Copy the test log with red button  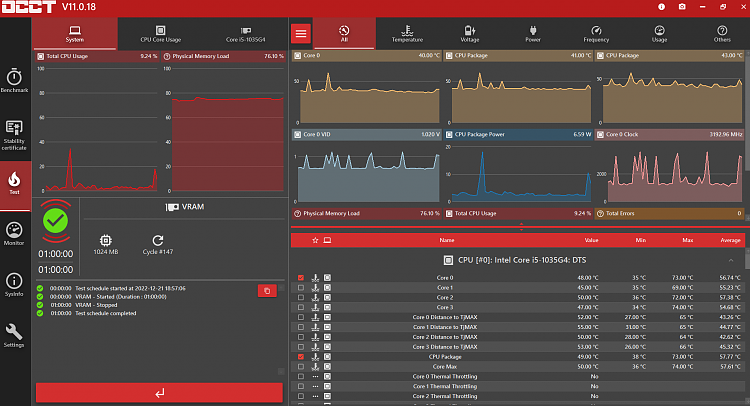pos(266,290)
